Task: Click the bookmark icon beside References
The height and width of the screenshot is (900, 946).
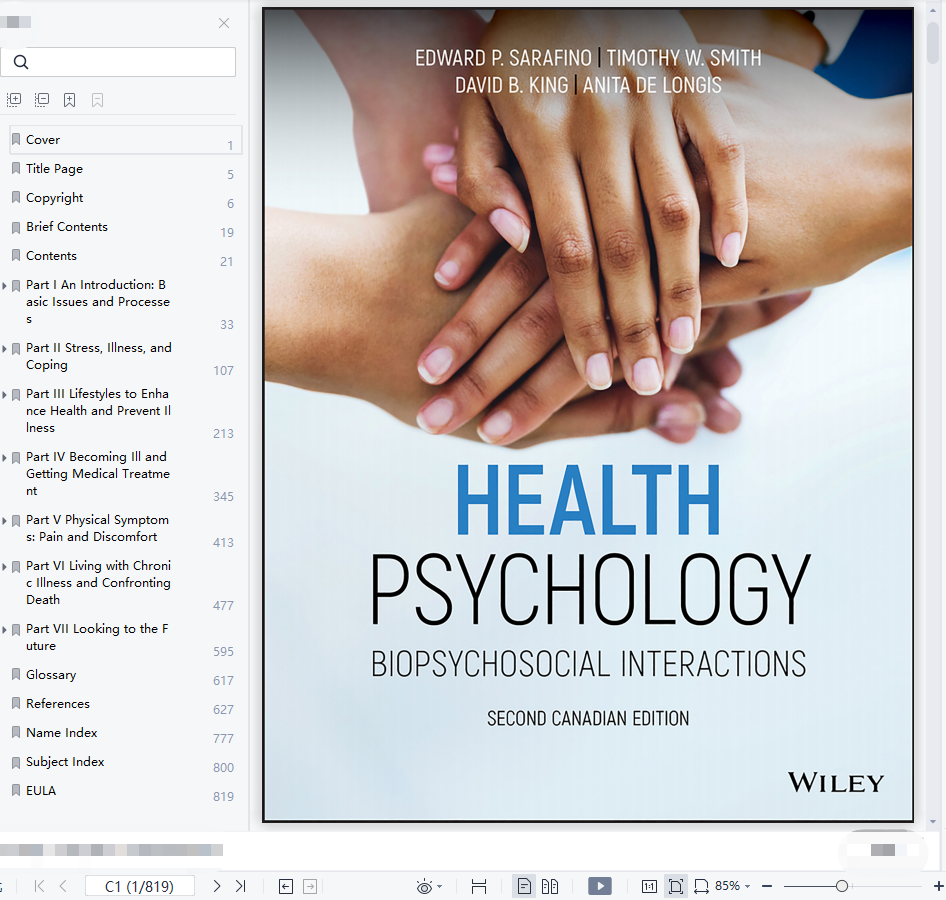Action: click(x=16, y=704)
